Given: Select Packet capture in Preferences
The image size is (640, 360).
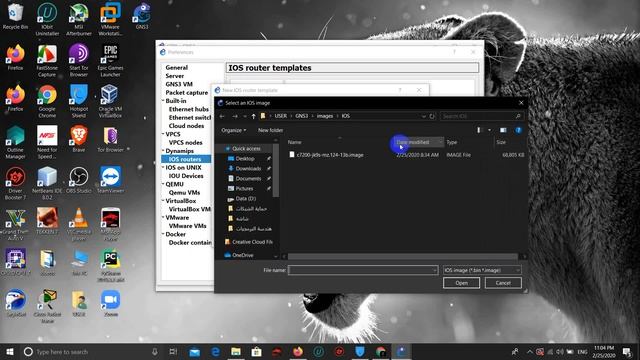Looking at the screenshot, I should pos(187,93).
